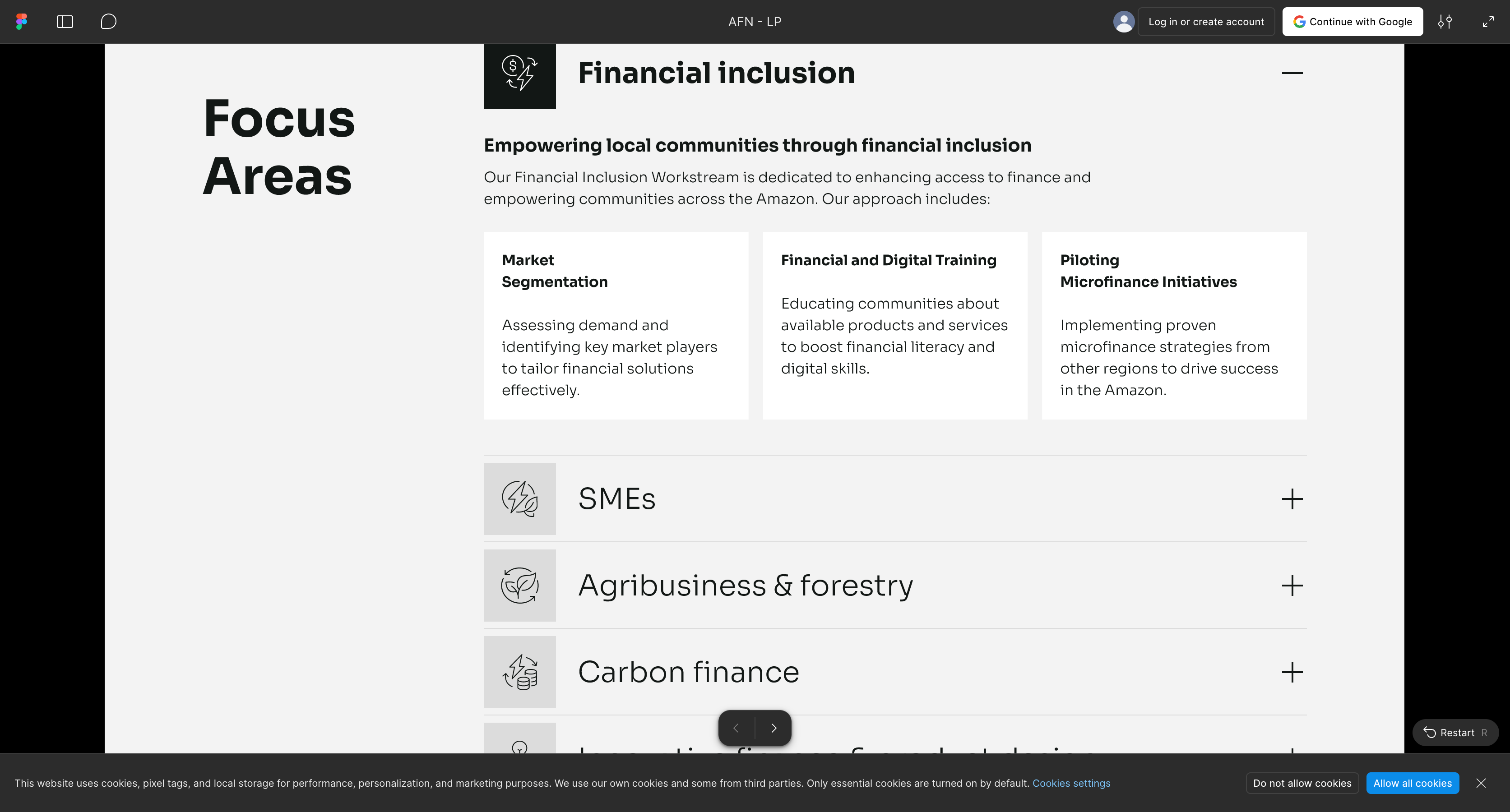Enter fullscreen with the expand arrows icon
1510x812 pixels.
click(x=1488, y=22)
